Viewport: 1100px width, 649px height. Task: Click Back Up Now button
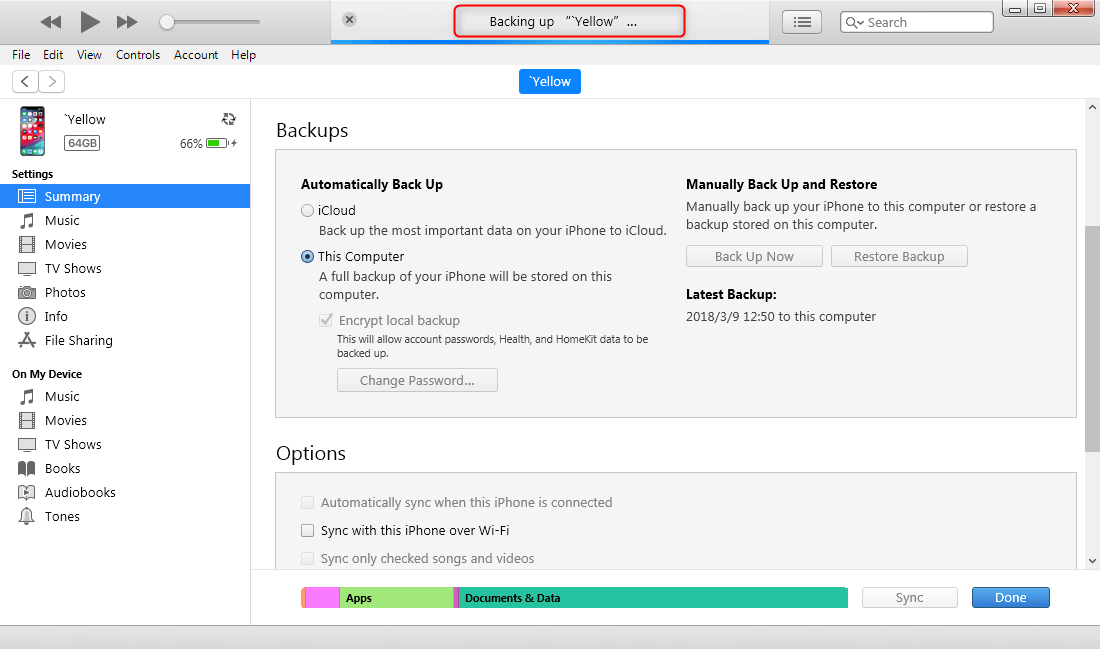coord(754,256)
